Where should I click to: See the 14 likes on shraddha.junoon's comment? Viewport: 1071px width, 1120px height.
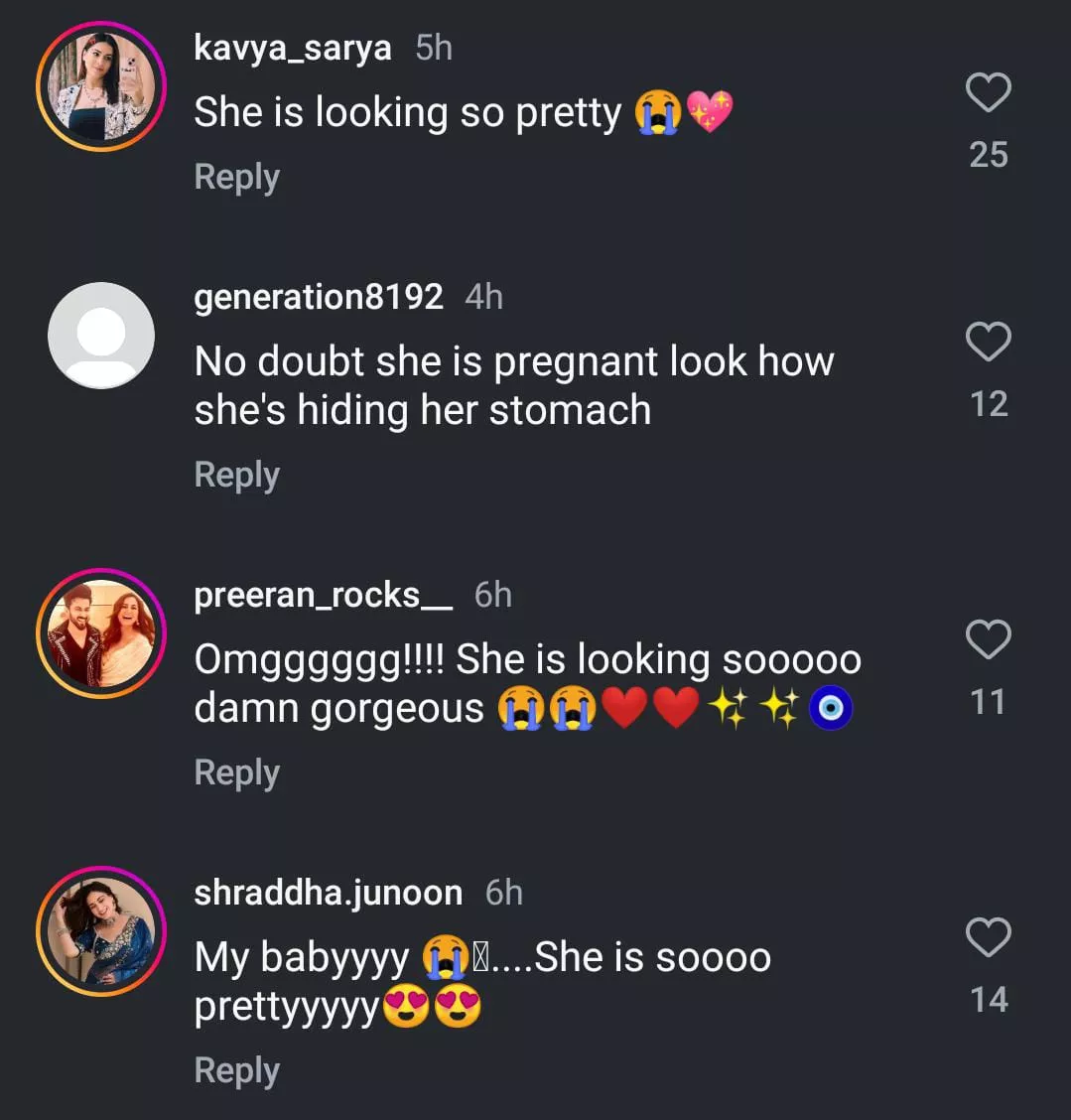tap(988, 1000)
